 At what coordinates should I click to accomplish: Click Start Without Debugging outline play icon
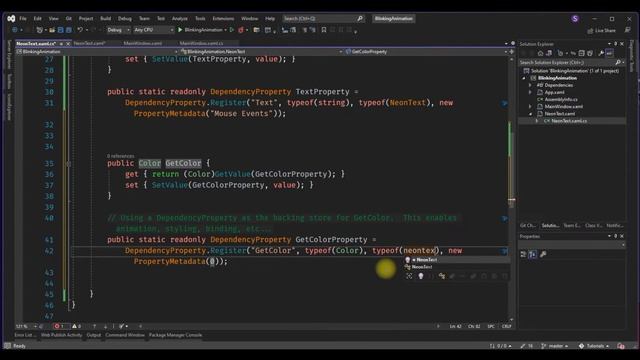[232, 30]
